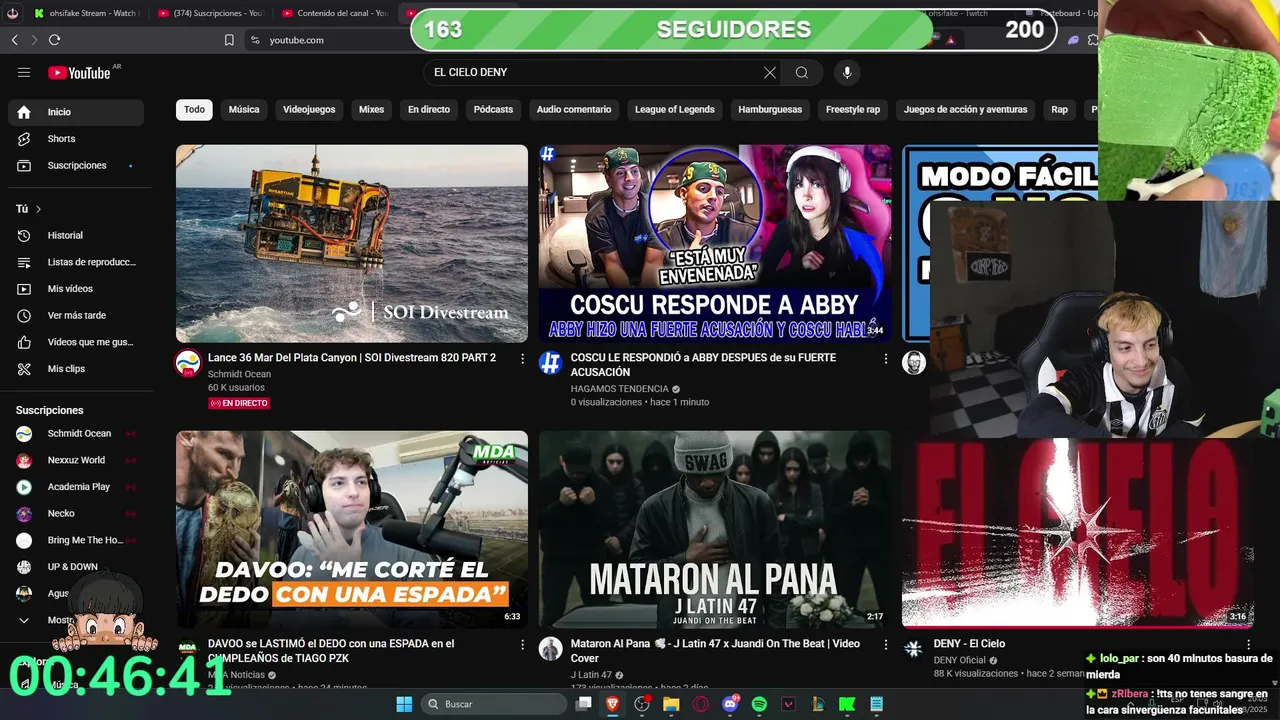1280x720 pixels.
Task: Clear the search box text
Action: (x=770, y=72)
